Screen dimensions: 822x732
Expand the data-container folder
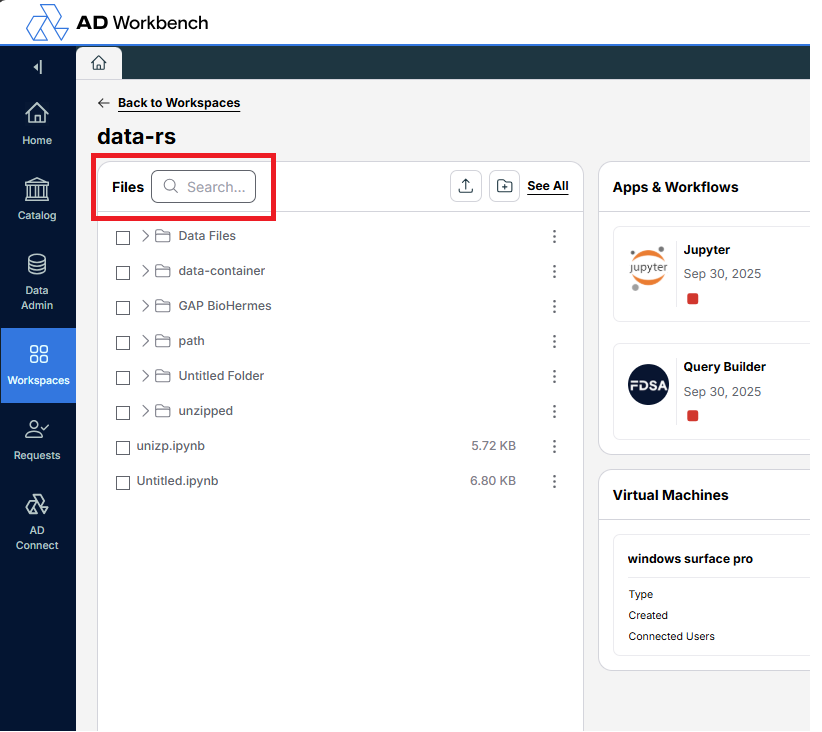click(x=145, y=271)
